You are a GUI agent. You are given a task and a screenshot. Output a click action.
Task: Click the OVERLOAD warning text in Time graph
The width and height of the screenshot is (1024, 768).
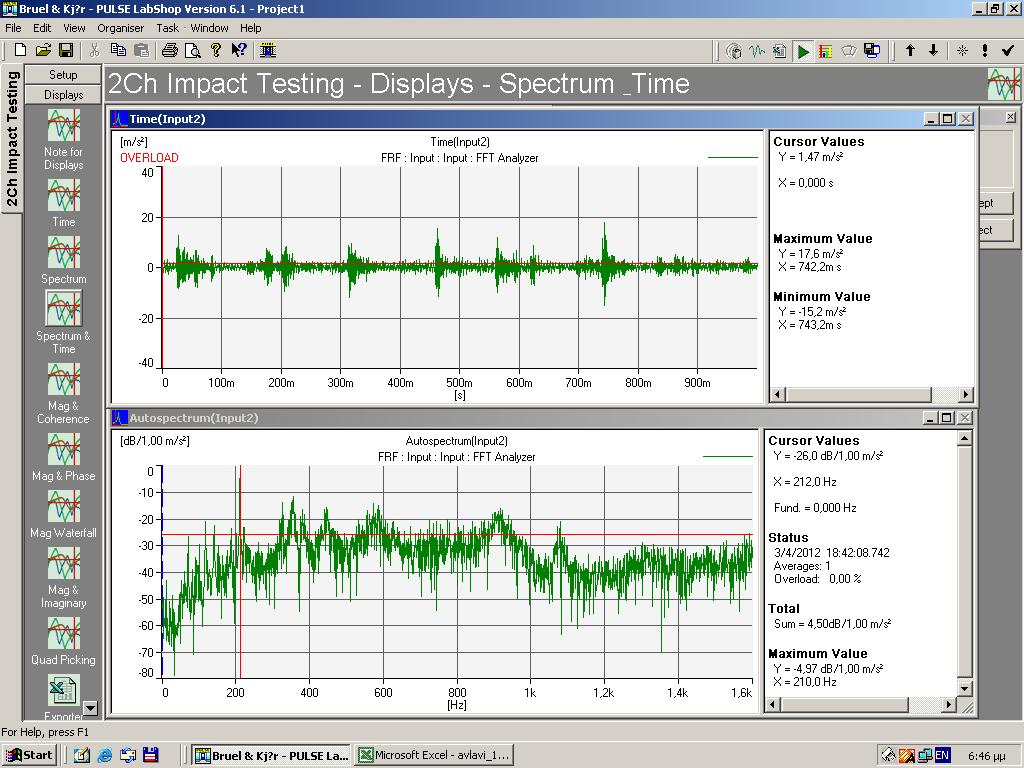click(x=149, y=157)
